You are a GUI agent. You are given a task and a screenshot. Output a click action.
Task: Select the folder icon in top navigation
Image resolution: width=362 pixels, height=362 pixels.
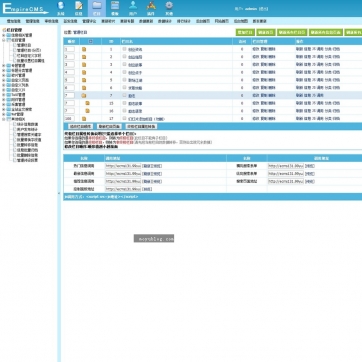97,5
